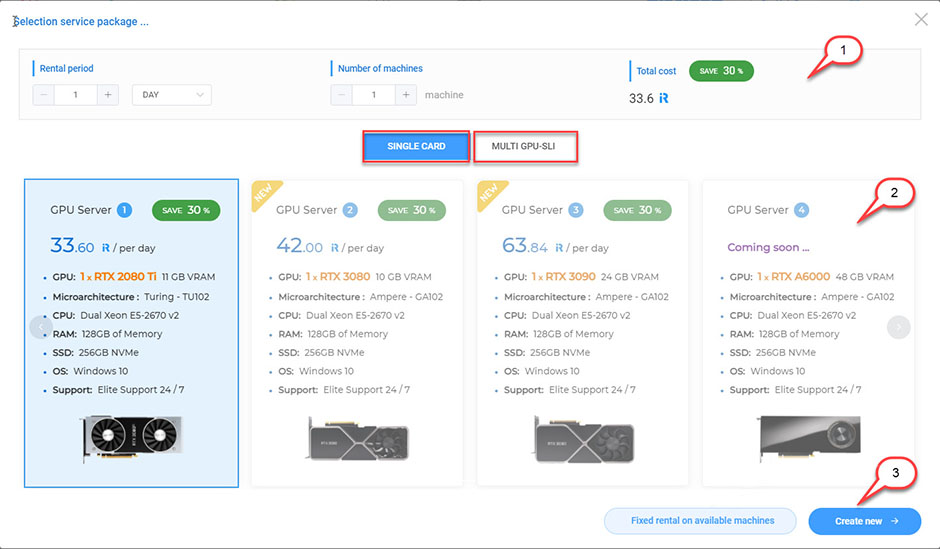940x549 pixels.
Task: Click the SAVE 30% badge beside Total cost
Action: pyautogui.click(x=721, y=71)
